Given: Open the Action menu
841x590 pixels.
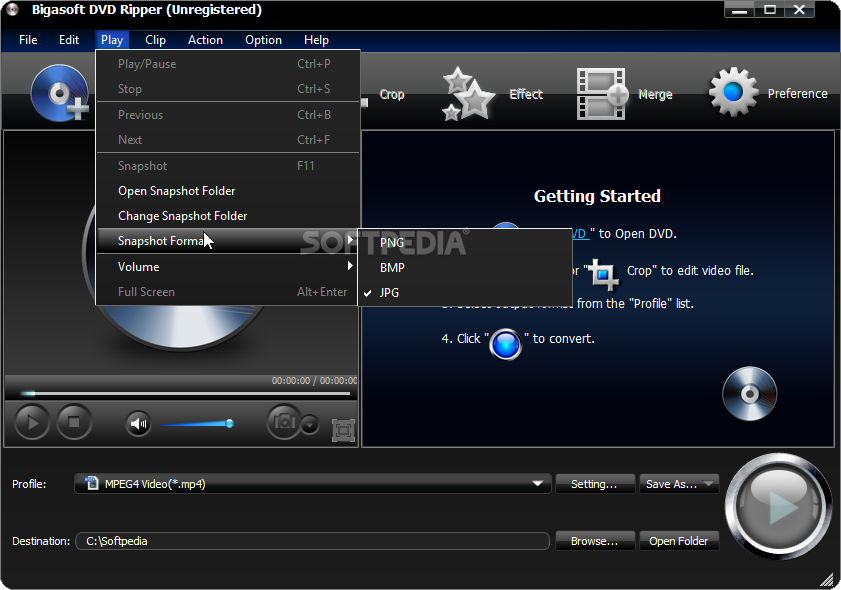Looking at the screenshot, I should [205, 40].
